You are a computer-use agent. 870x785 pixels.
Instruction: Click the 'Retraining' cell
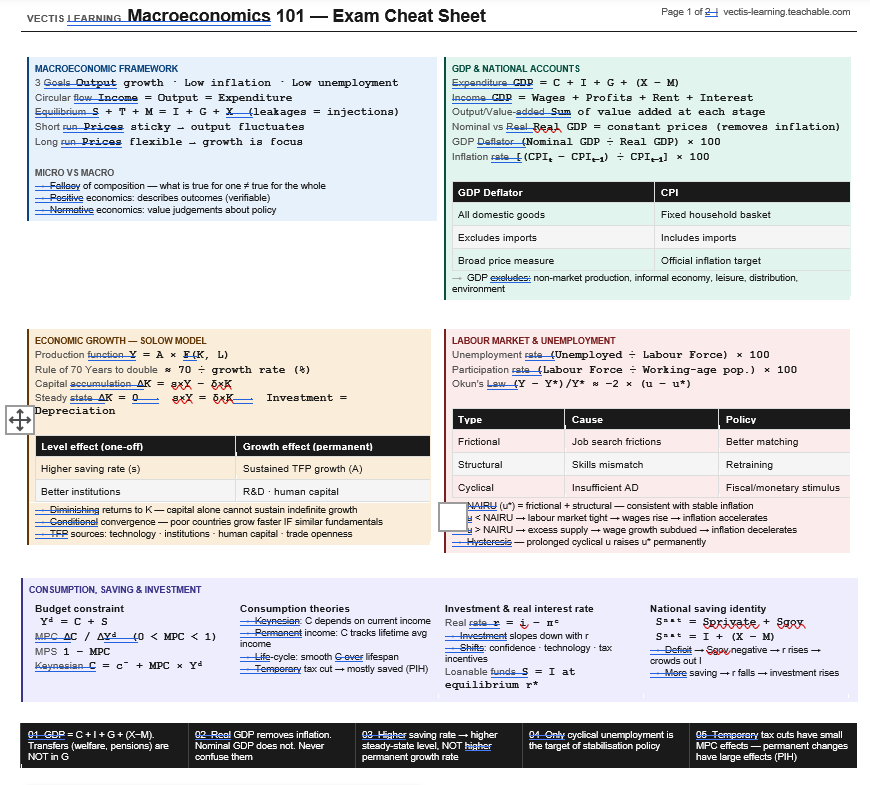click(785, 464)
